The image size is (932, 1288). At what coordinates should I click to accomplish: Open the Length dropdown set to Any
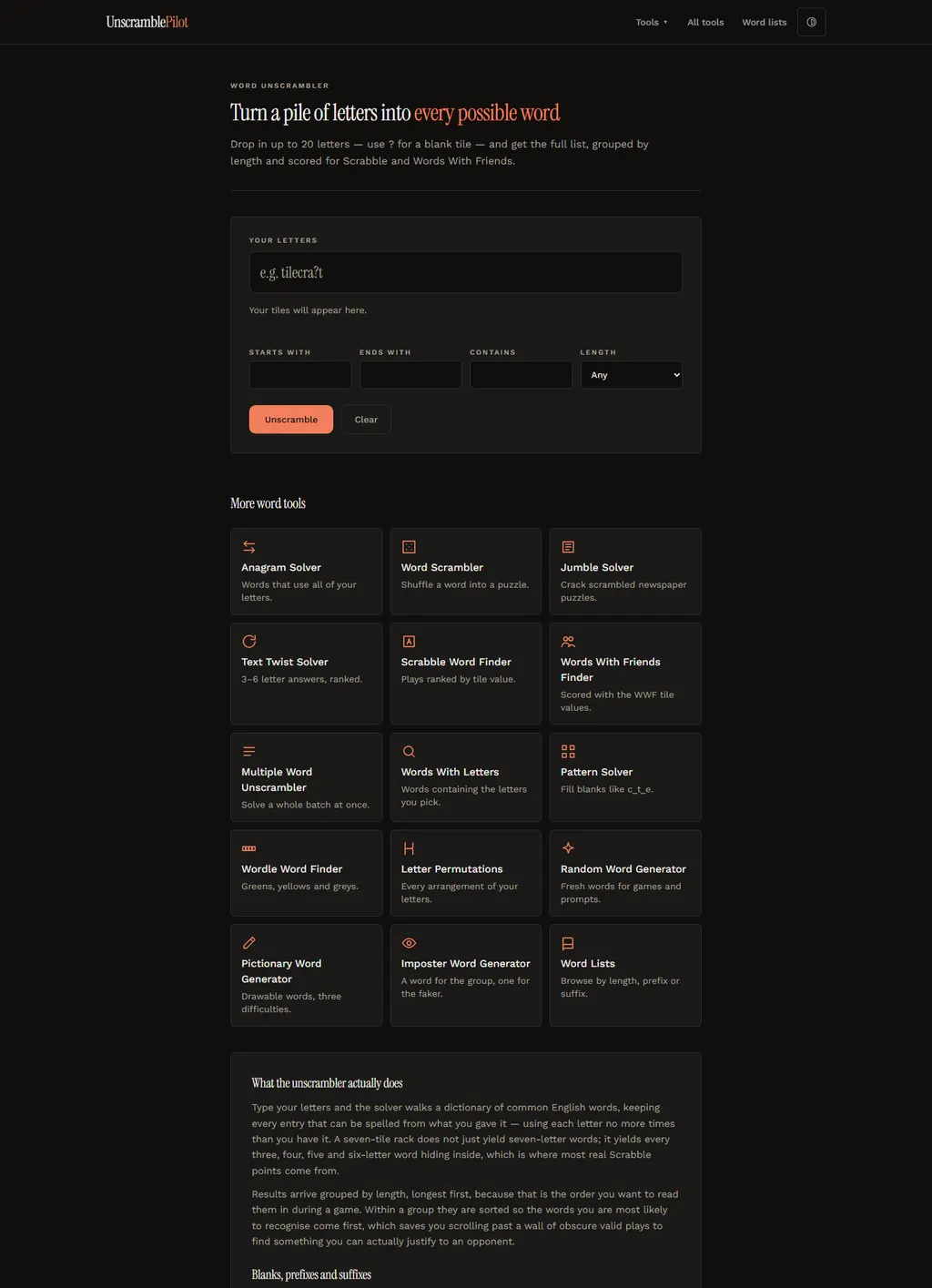pos(632,375)
